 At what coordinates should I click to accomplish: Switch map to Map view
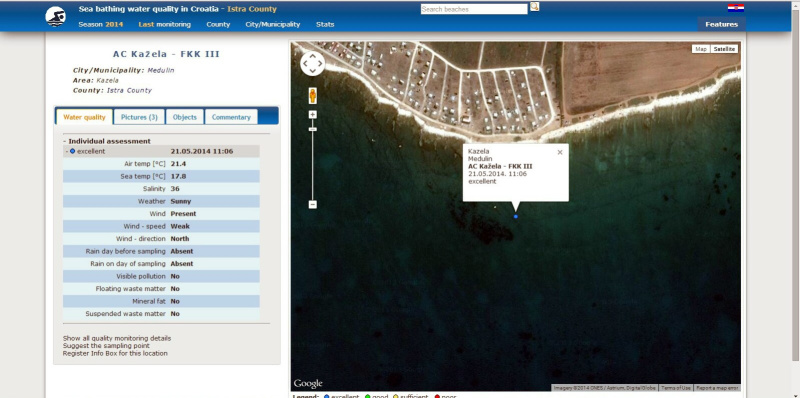[x=701, y=49]
